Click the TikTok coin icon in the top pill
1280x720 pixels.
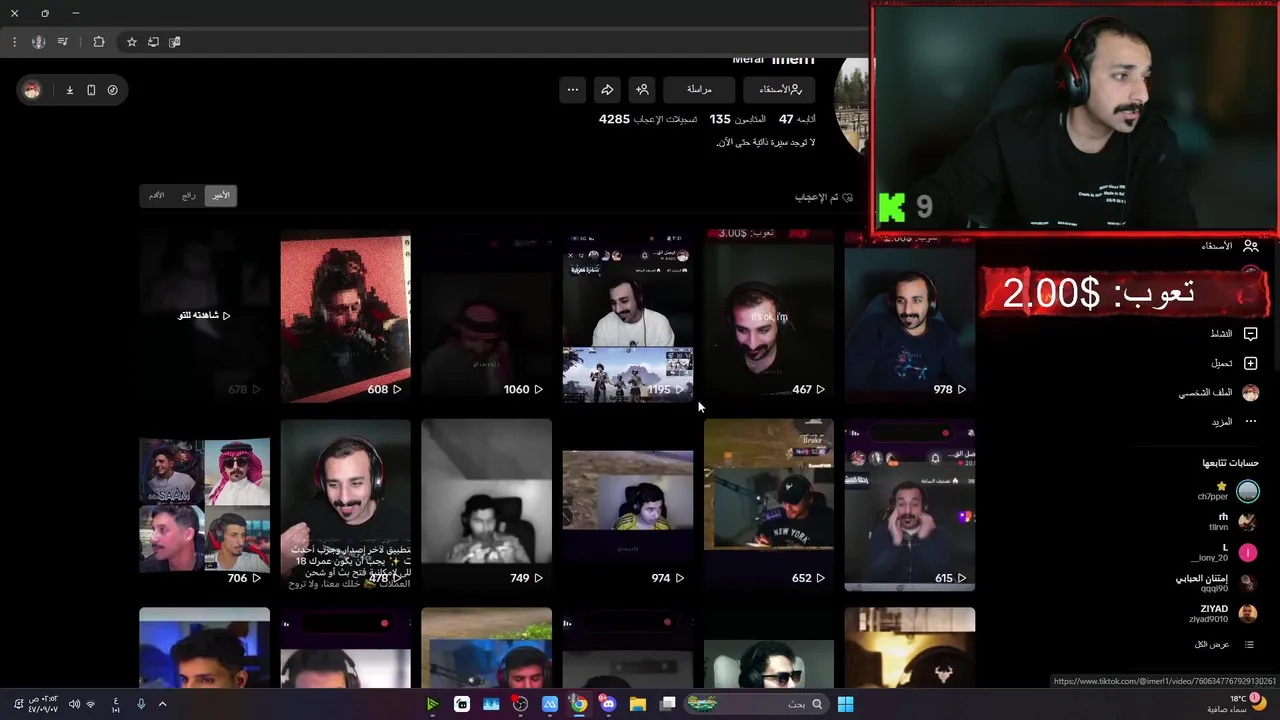(112, 90)
